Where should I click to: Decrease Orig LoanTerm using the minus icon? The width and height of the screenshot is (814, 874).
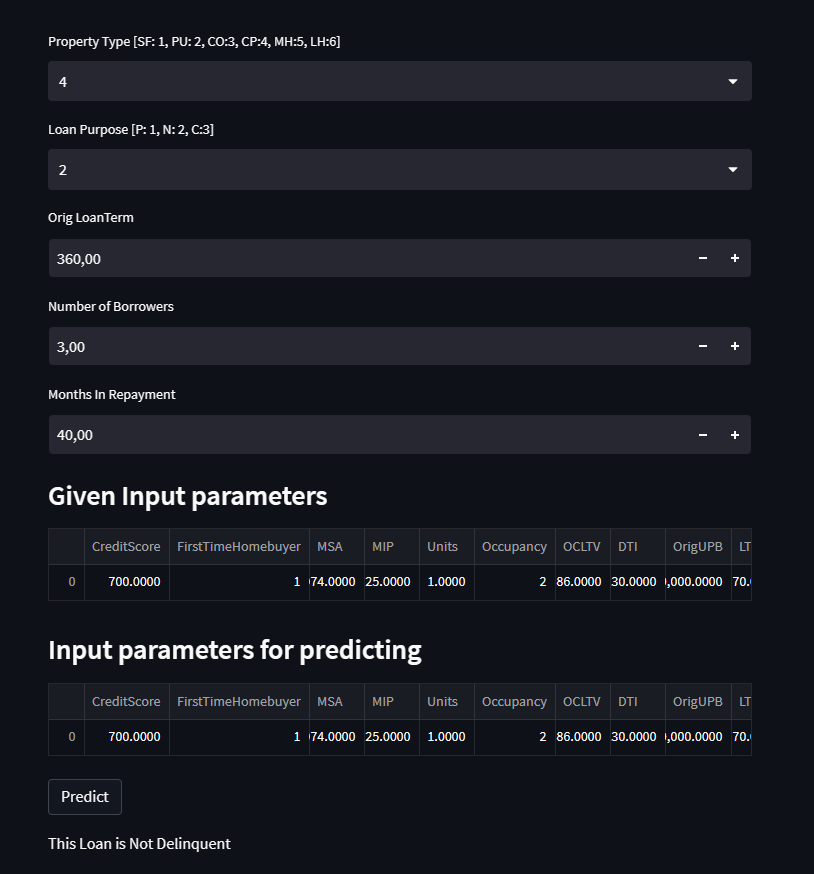[x=703, y=258]
